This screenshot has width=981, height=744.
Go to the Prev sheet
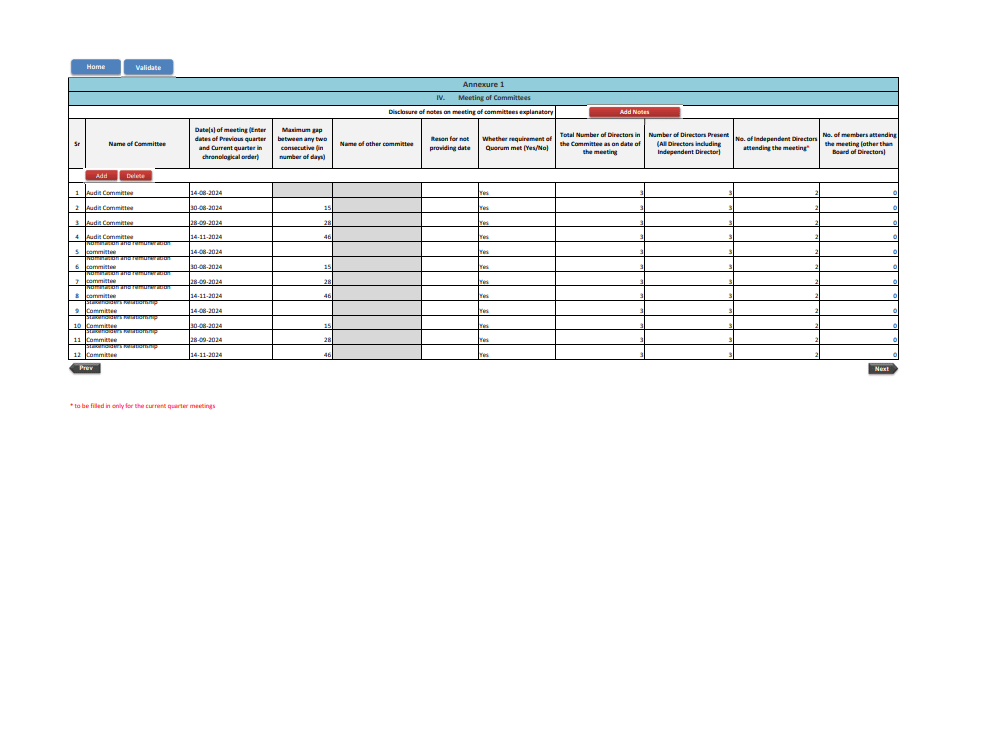(x=85, y=369)
